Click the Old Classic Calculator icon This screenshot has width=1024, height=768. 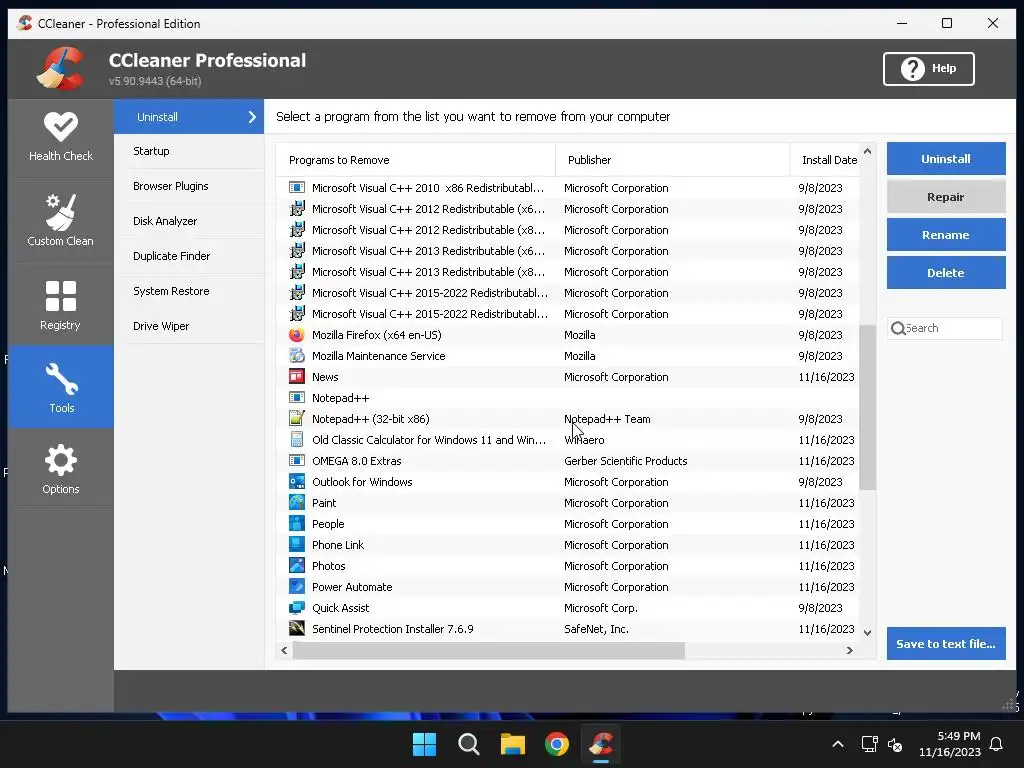point(296,440)
